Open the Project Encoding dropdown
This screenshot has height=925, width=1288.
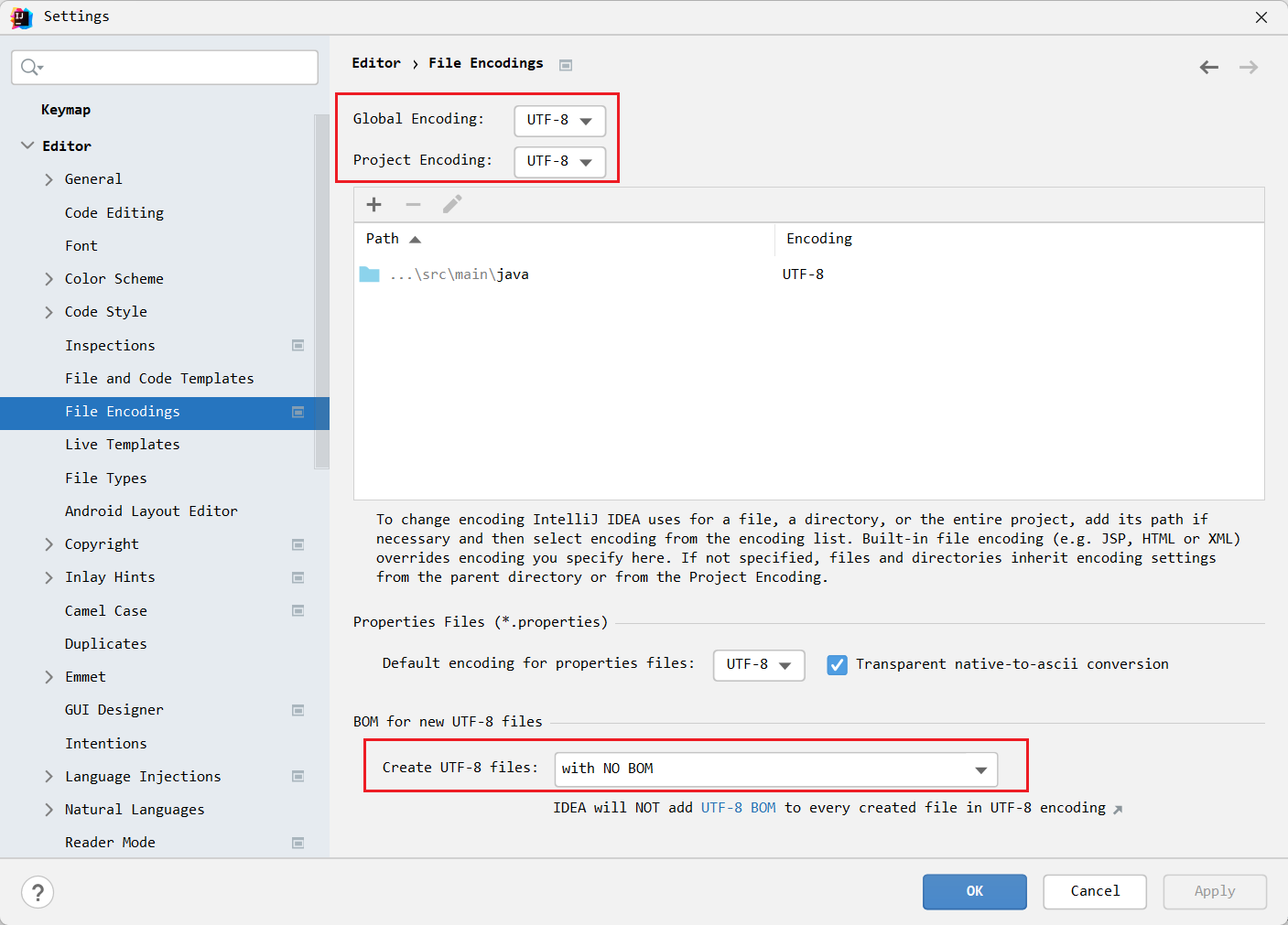559,162
